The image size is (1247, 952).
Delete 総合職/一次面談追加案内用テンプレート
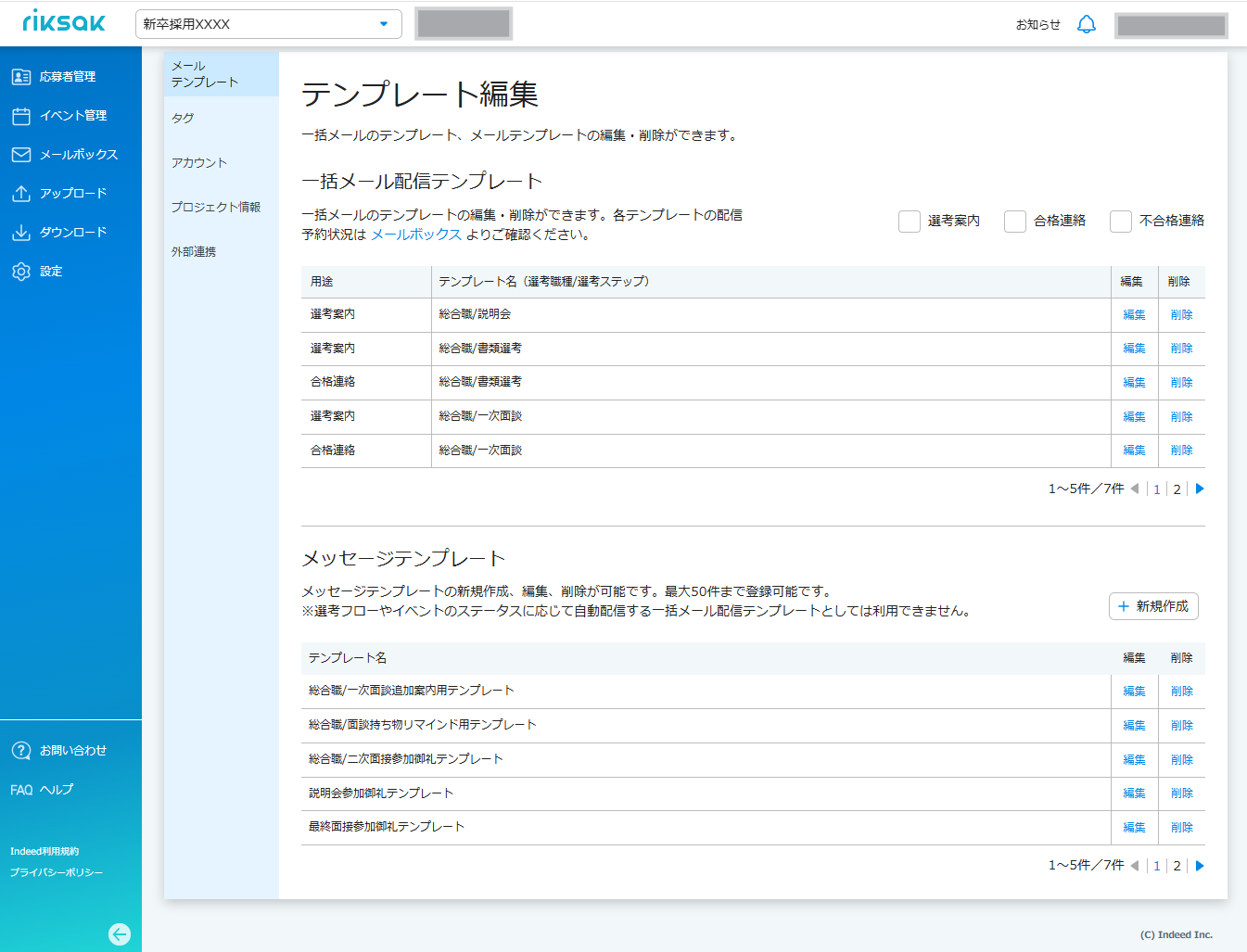coord(1181,692)
